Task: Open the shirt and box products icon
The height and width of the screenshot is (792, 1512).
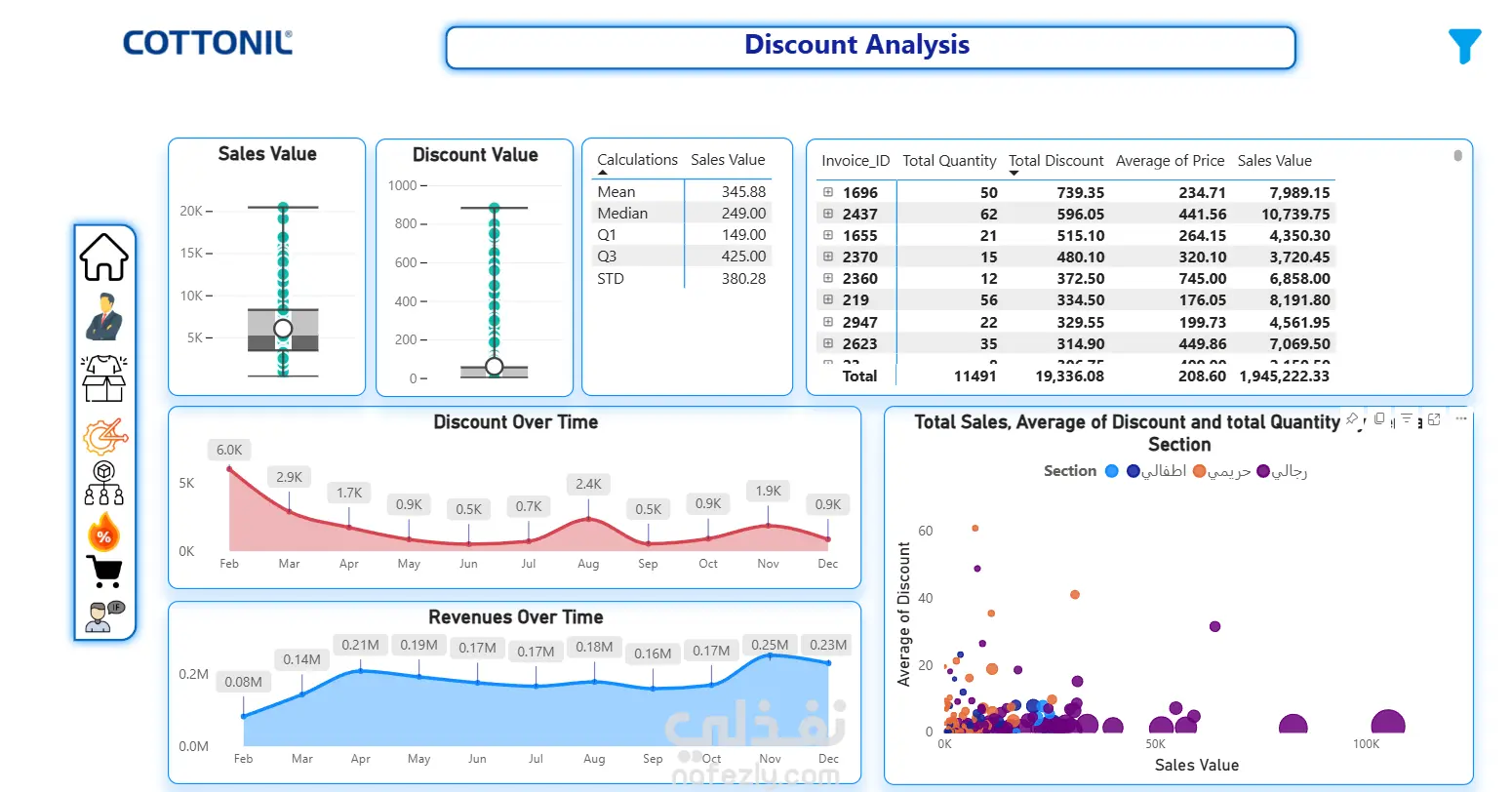Action: 103,378
